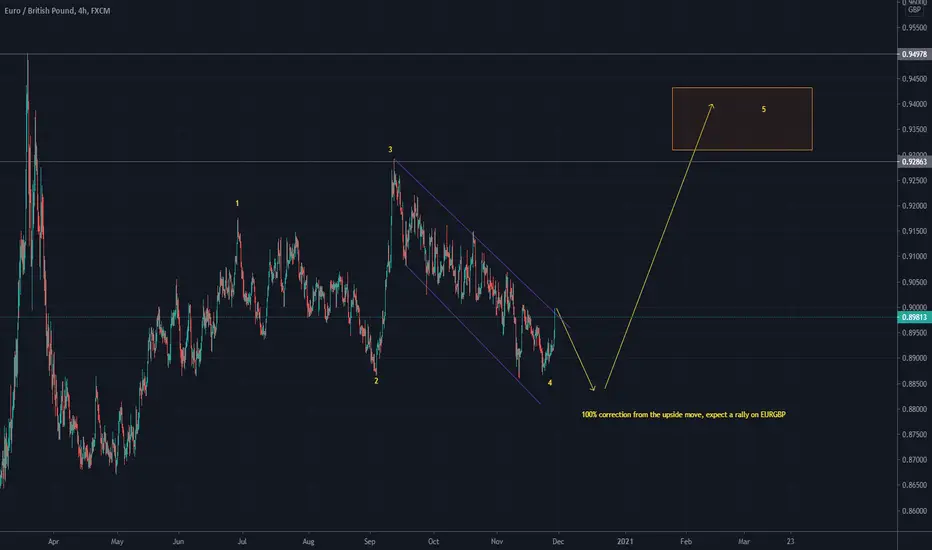Click the 0.89500 price axis label
932x550 pixels.
[x=914, y=333]
